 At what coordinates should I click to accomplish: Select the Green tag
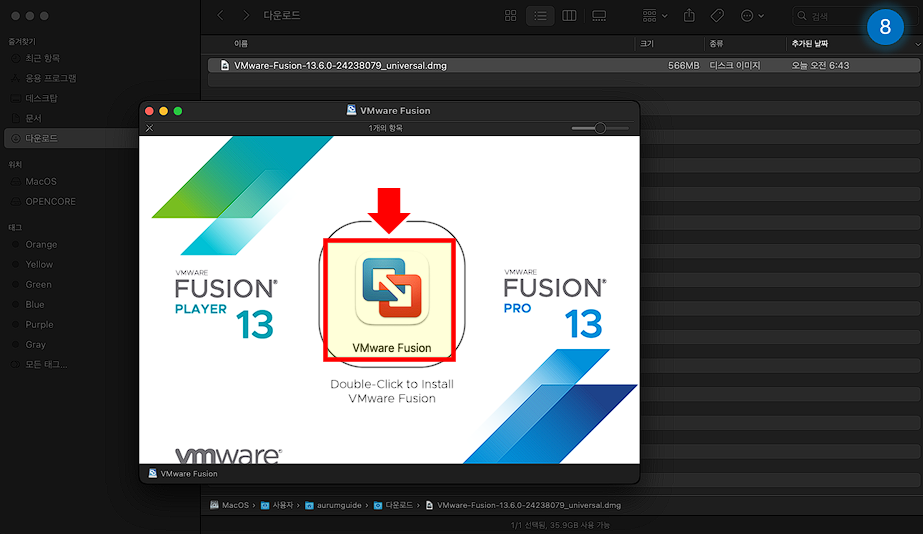coord(38,284)
